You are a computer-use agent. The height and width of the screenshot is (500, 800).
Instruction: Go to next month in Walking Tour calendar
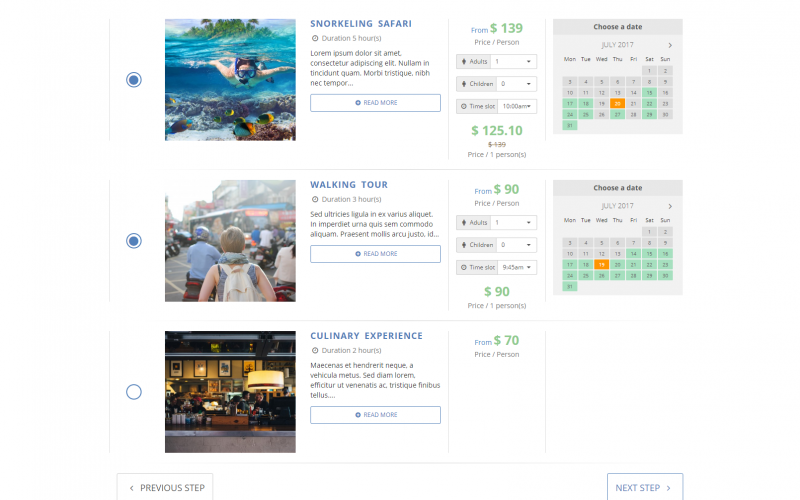tap(670, 206)
